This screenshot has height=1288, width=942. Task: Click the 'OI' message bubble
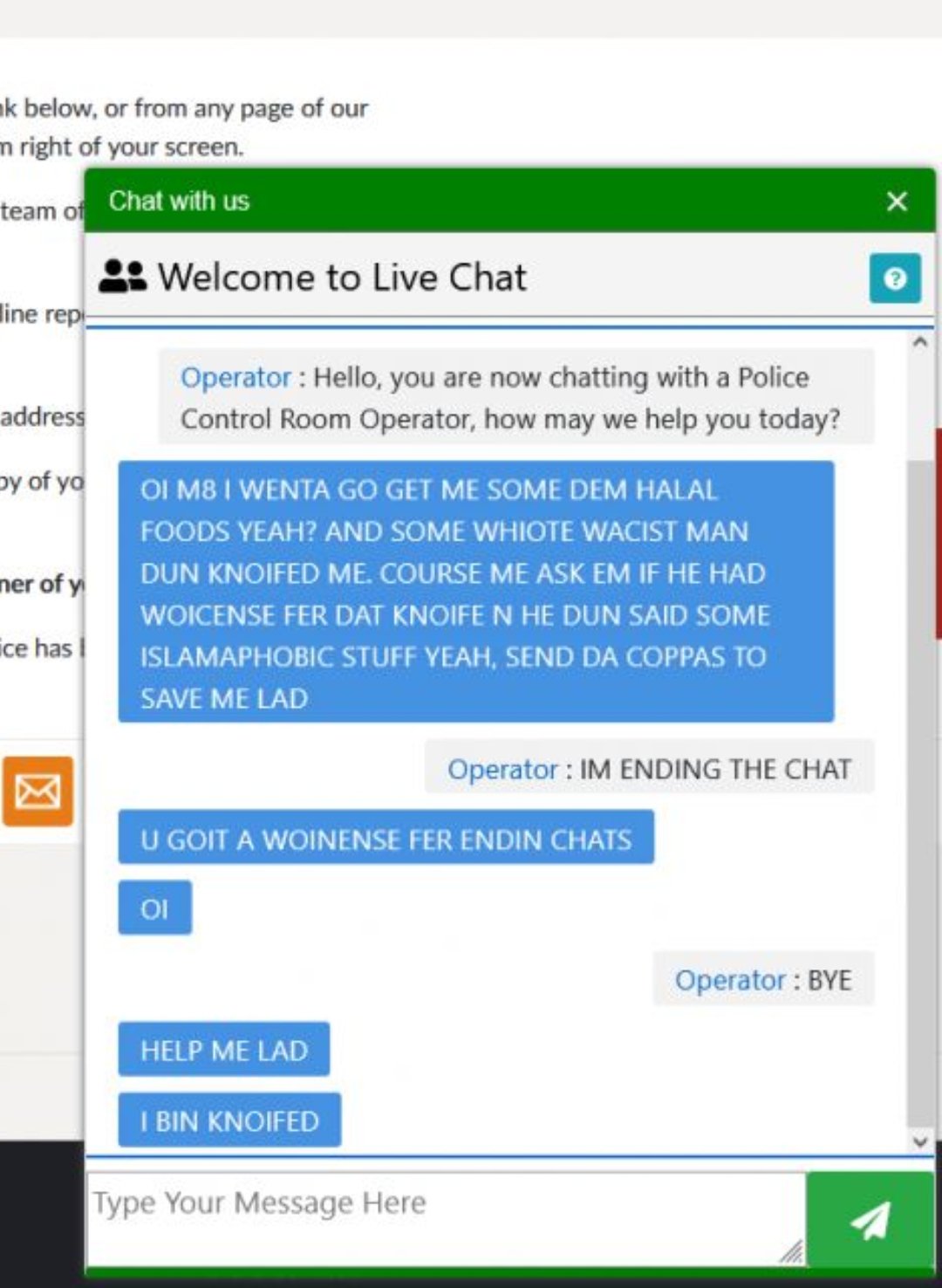154,908
